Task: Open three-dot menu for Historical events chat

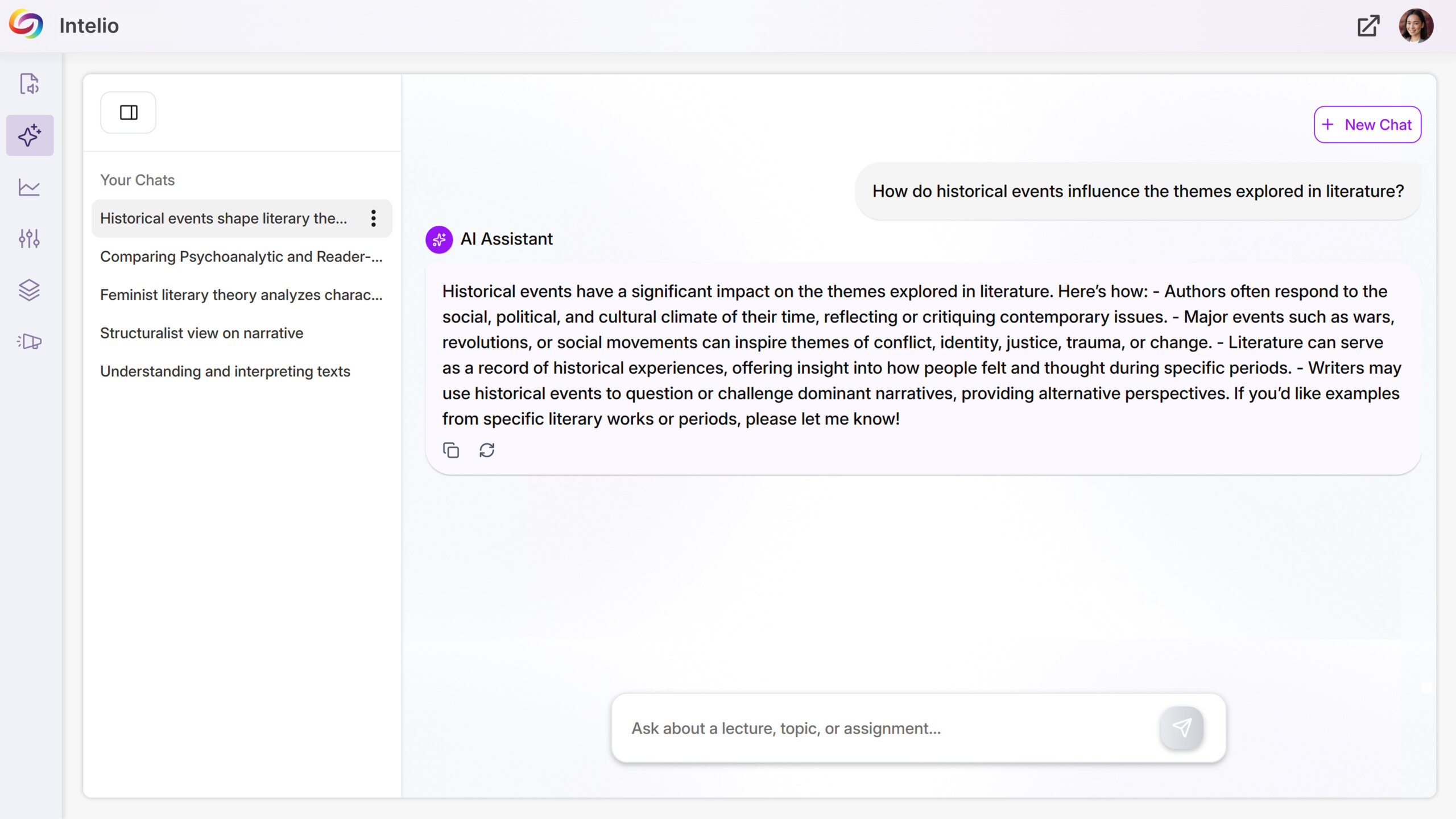Action: pyautogui.click(x=373, y=218)
